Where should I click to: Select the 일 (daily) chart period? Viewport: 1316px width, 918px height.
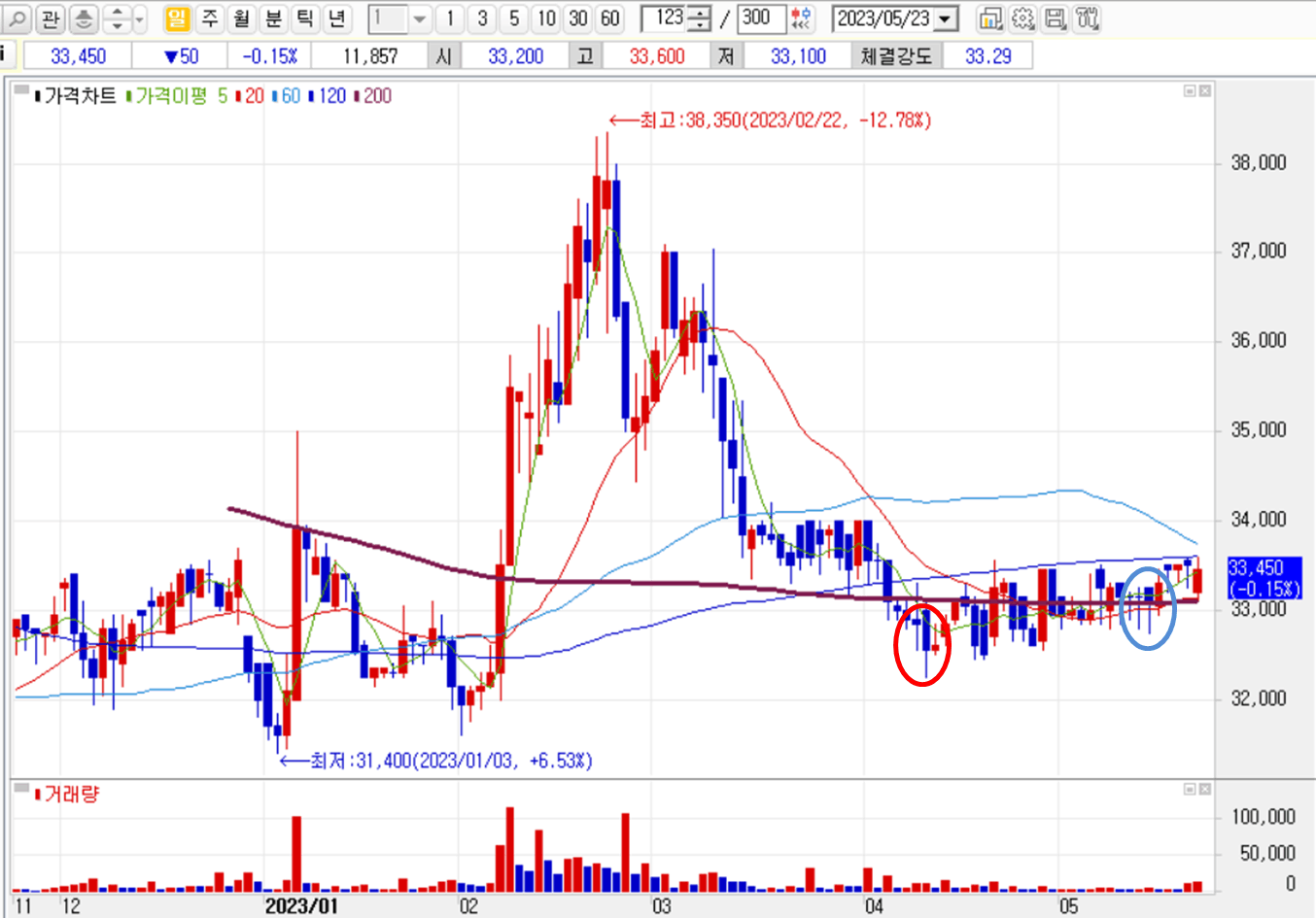pyautogui.click(x=177, y=18)
